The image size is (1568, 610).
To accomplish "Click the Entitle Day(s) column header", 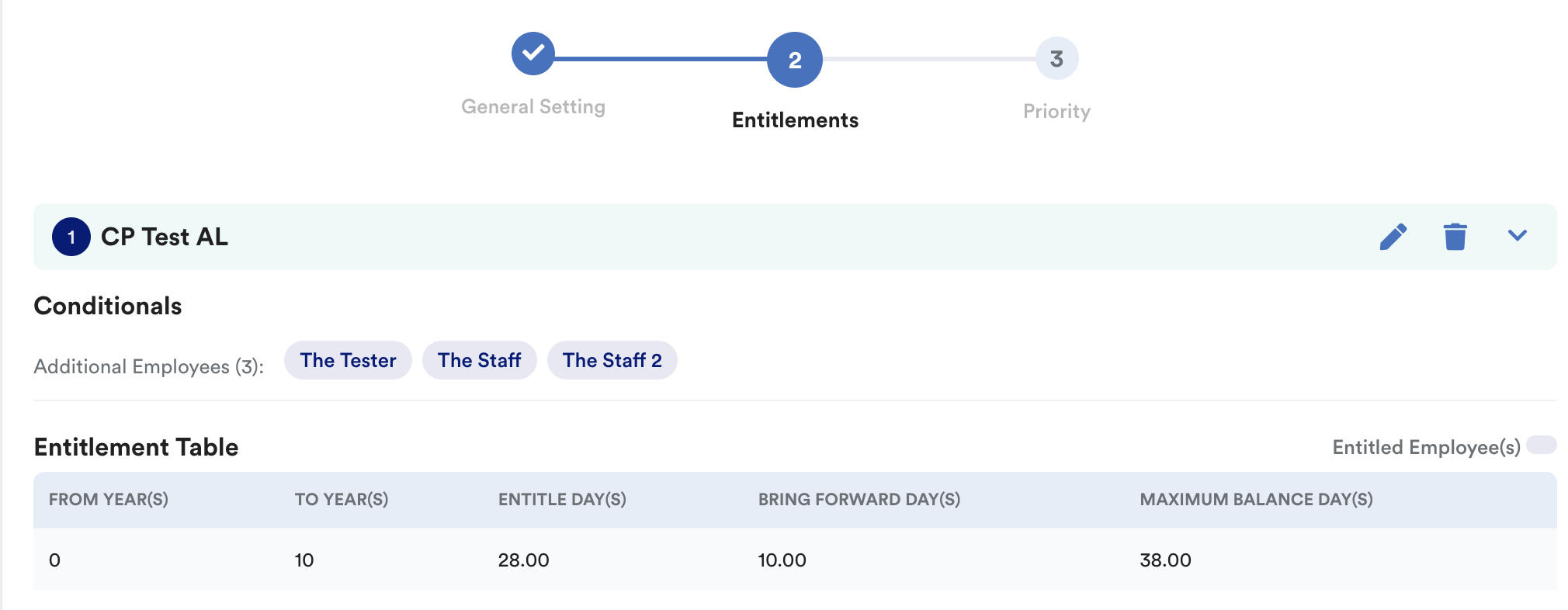I will (x=562, y=500).
